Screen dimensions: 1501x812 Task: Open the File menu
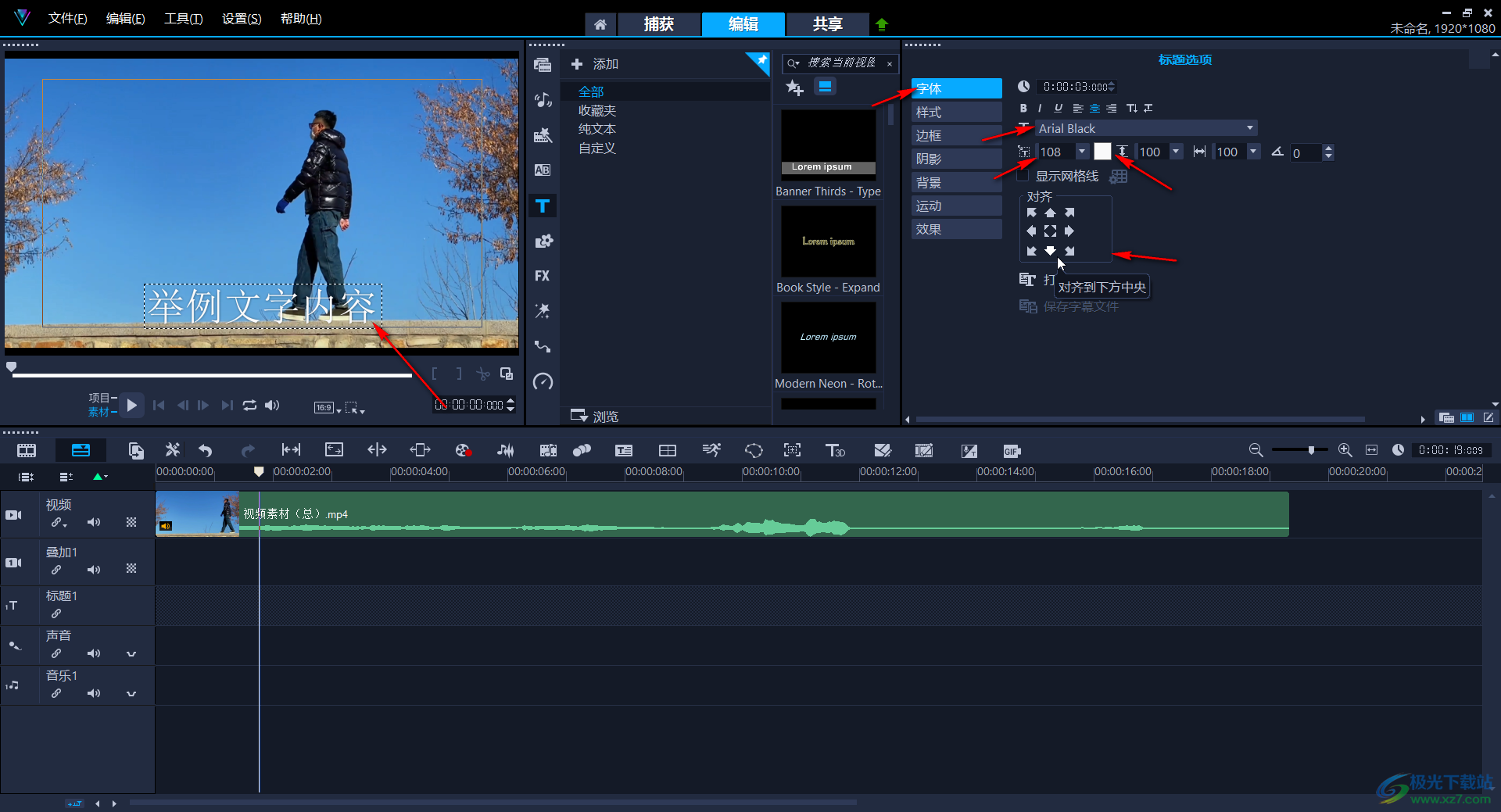coord(67,19)
